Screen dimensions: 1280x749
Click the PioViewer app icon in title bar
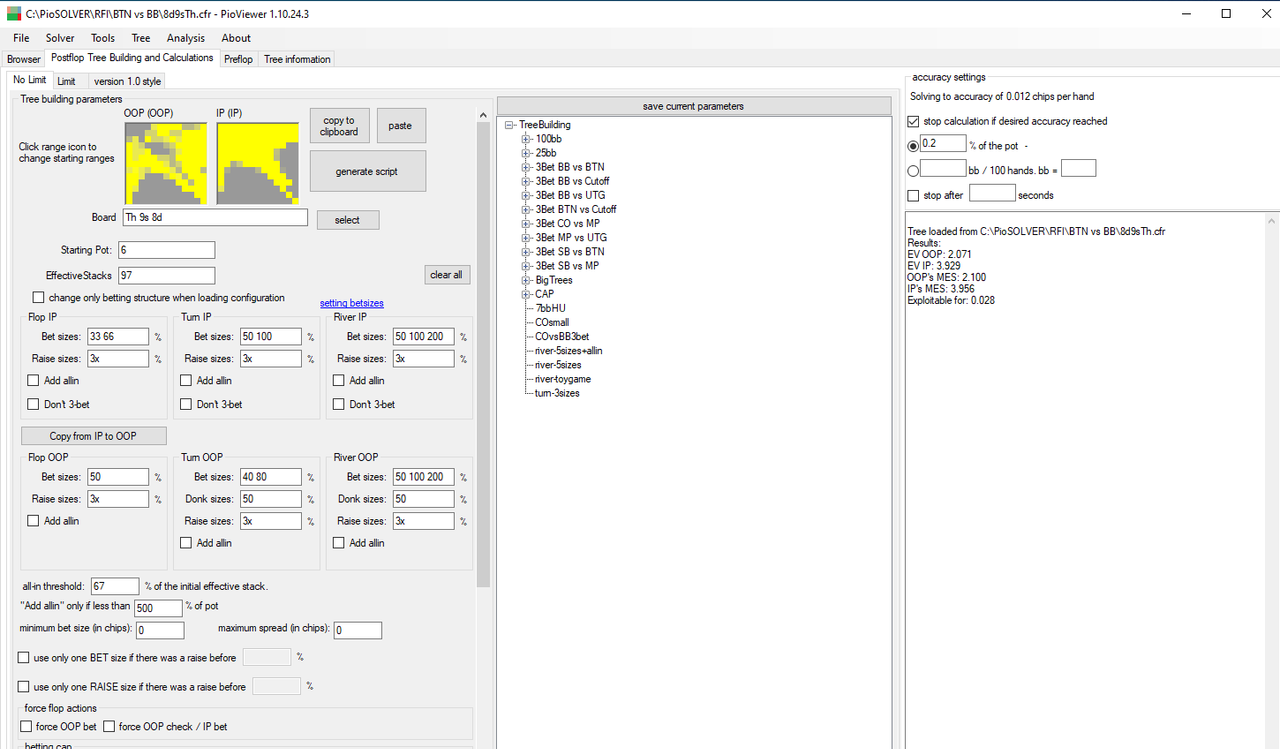(x=13, y=13)
